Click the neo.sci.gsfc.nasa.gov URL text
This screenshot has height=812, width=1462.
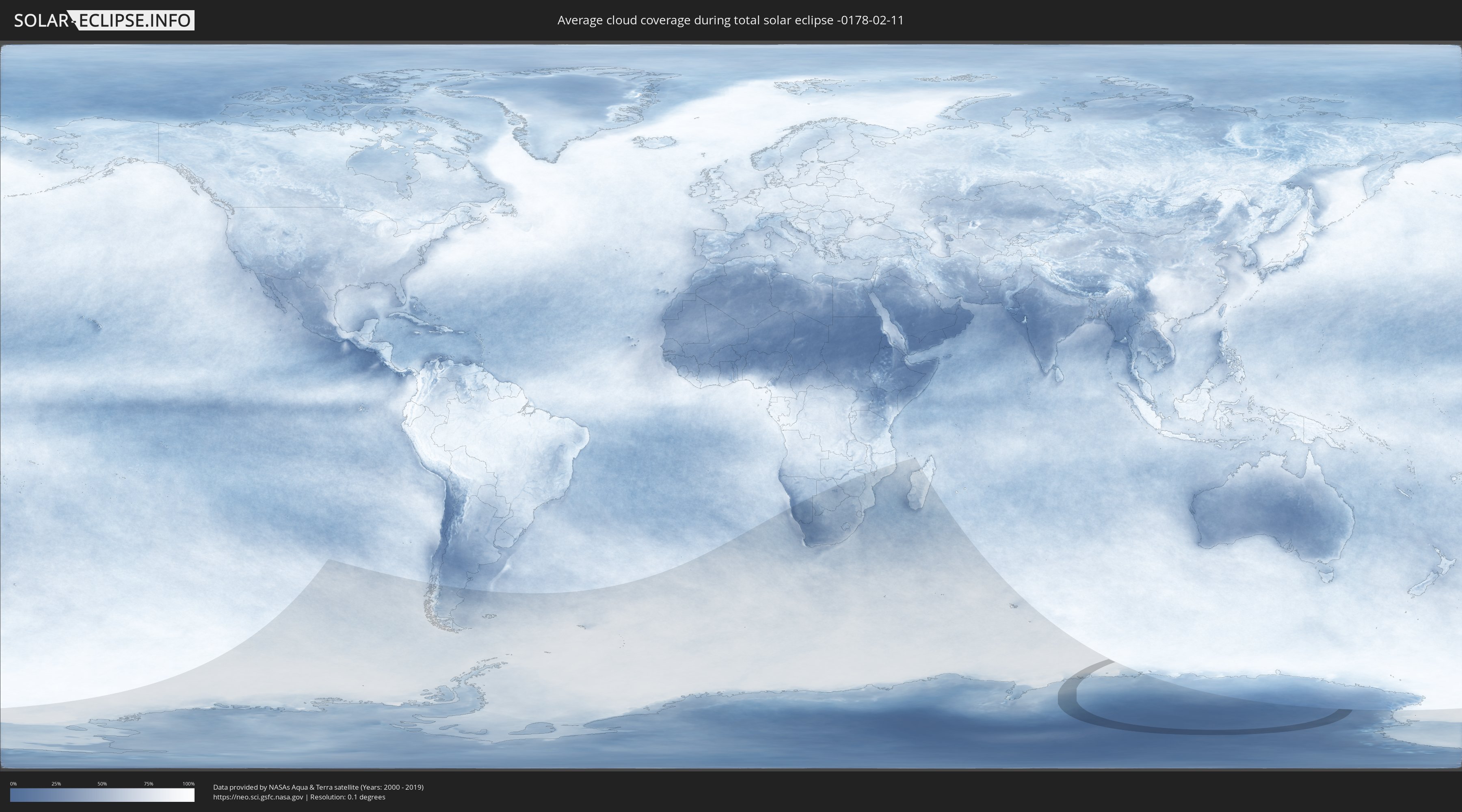click(x=258, y=797)
